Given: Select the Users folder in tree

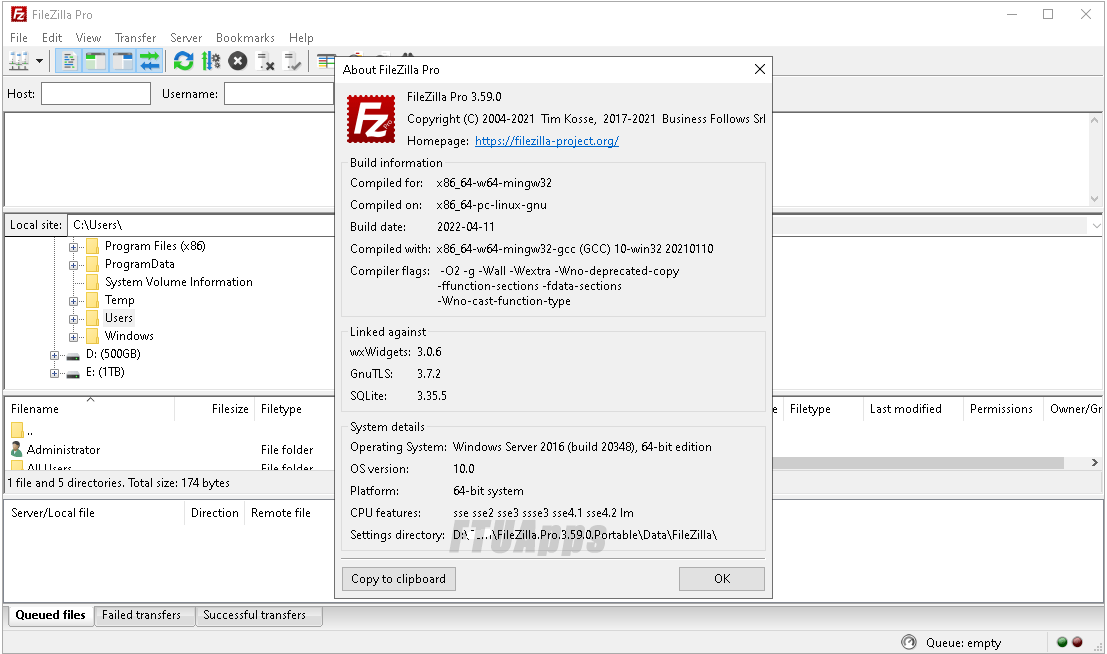Looking at the screenshot, I should click(x=119, y=318).
